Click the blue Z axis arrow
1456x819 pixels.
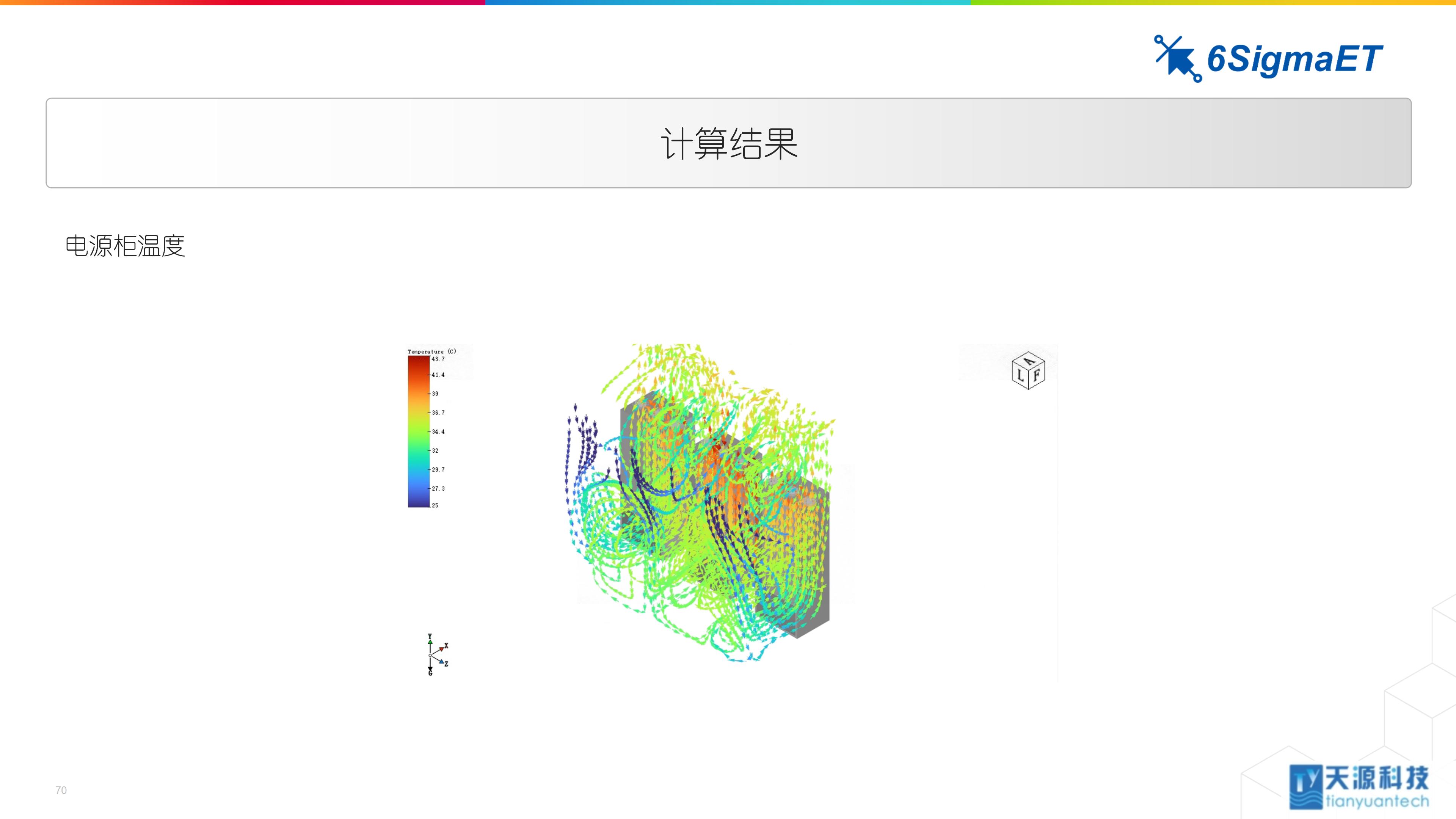click(441, 662)
